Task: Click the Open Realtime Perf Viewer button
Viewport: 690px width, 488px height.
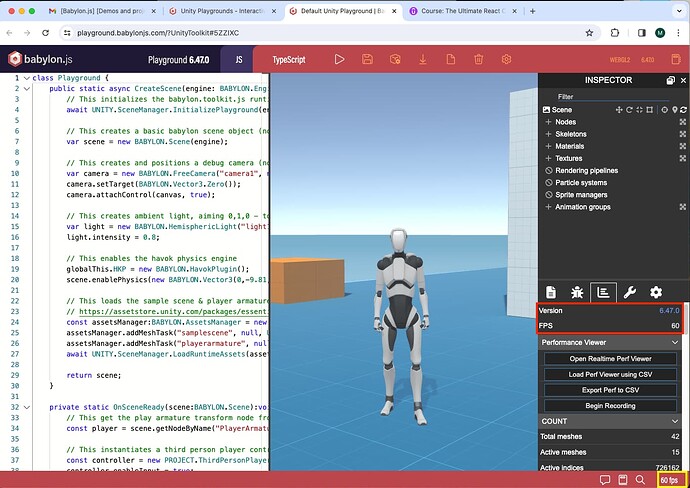Action: [x=609, y=359]
